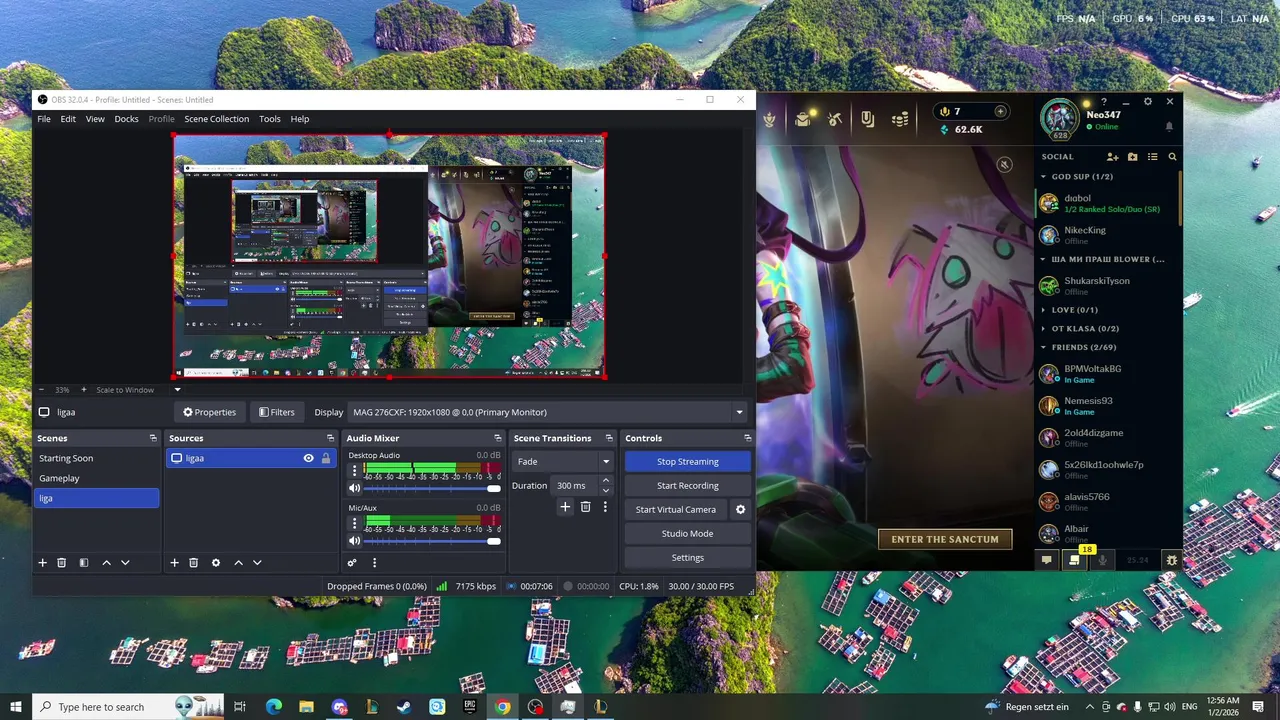Open scene filters icon in Scenes panel
The width and height of the screenshot is (1280, 720).
[84, 563]
